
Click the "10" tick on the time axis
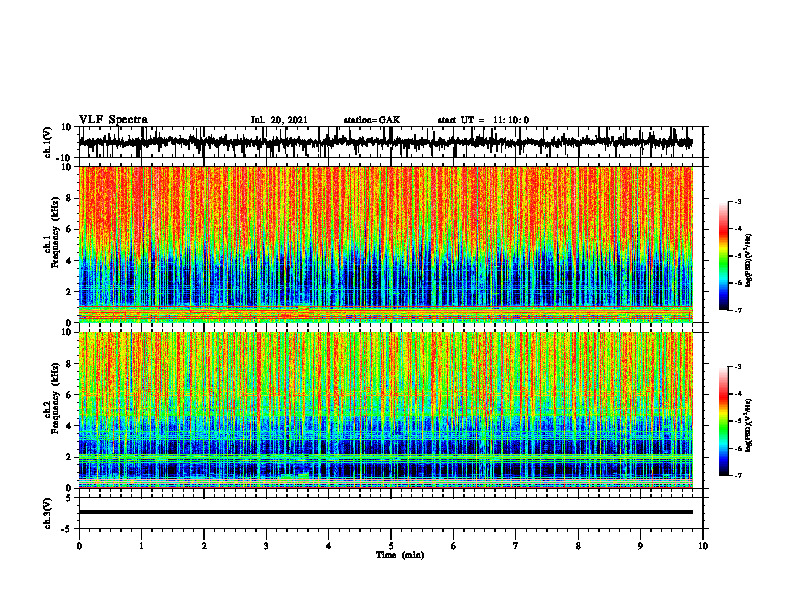click(x=703, y=546)
